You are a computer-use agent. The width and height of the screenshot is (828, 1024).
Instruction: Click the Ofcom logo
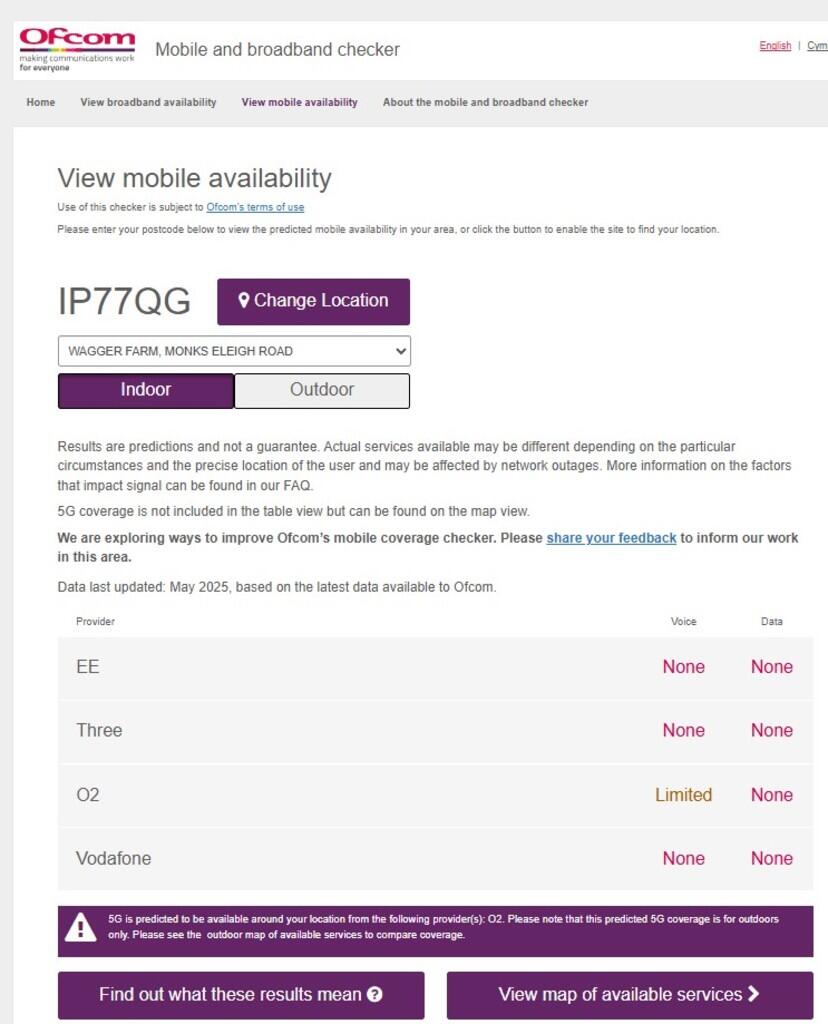click(x=77, y=49)
